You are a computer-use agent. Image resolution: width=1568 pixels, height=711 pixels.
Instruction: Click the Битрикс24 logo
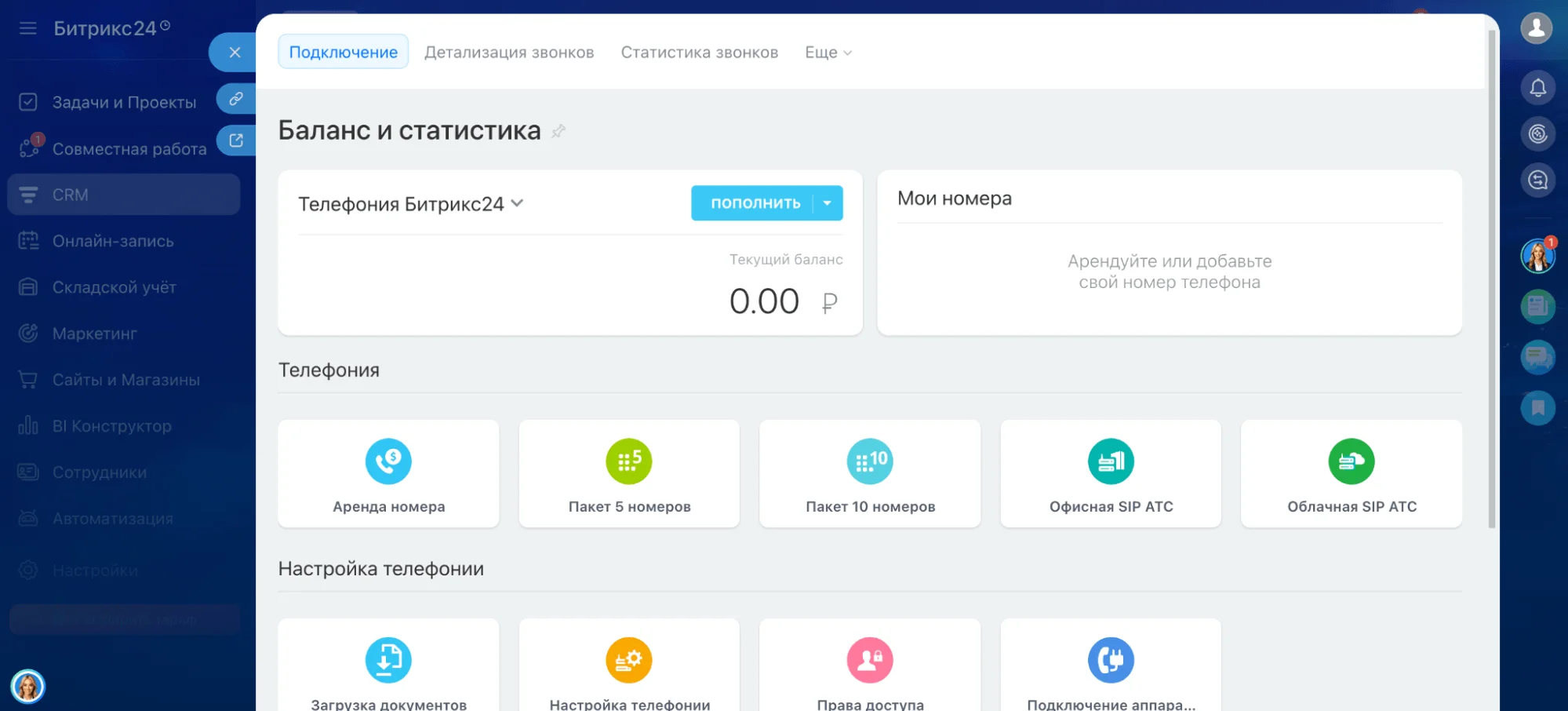pyautogui.click(x=111, y=28)
